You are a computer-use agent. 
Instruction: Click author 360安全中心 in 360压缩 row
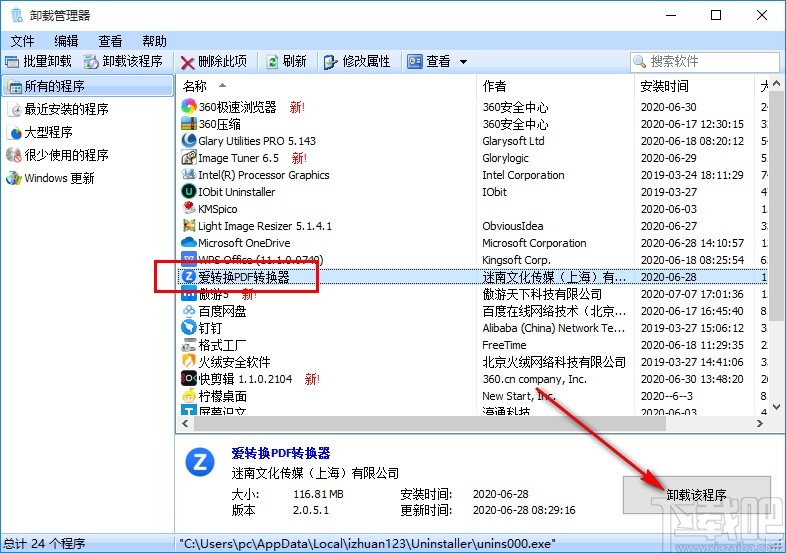(515, 124)
